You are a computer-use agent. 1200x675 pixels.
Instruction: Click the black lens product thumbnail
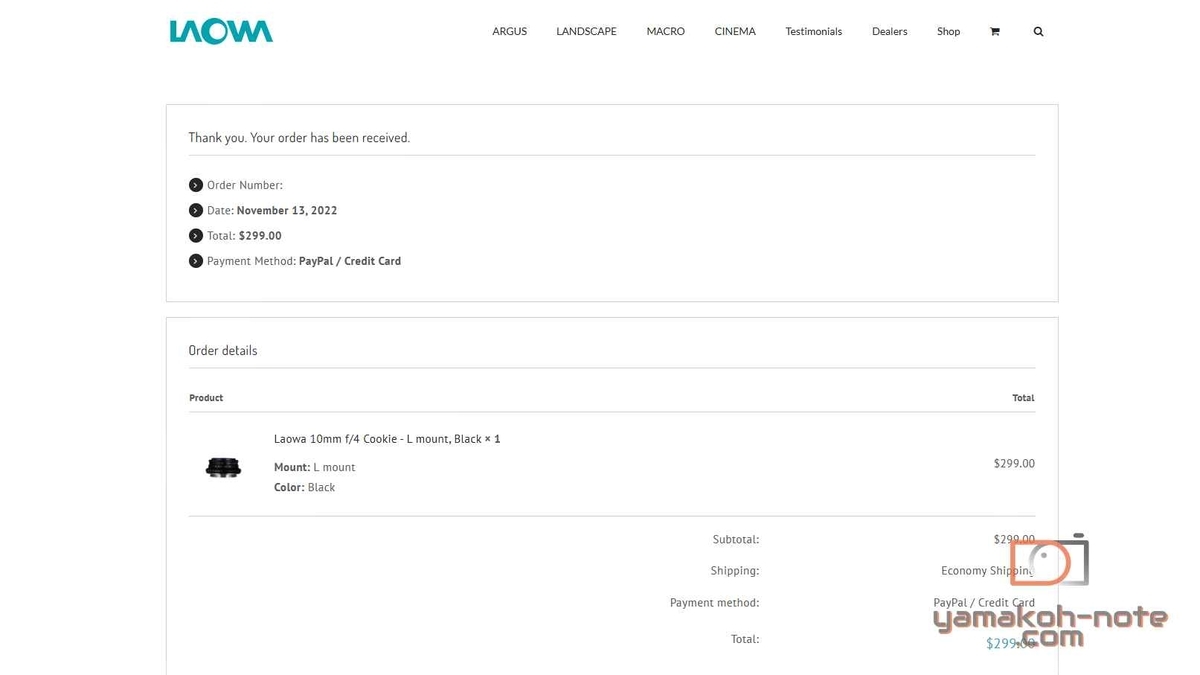pos(223,467)
